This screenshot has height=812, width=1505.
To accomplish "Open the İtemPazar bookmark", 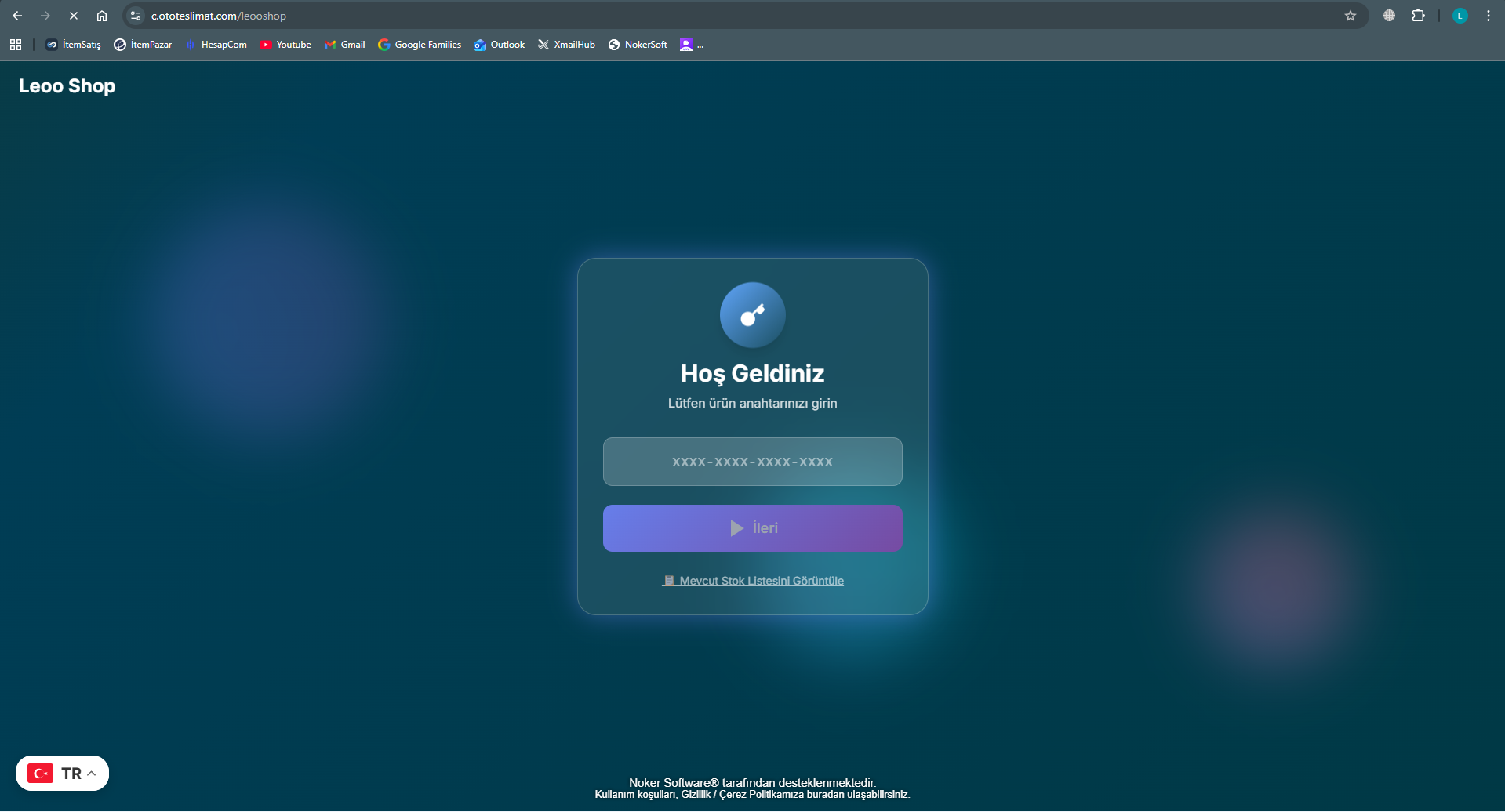I will tap(143, 45).
